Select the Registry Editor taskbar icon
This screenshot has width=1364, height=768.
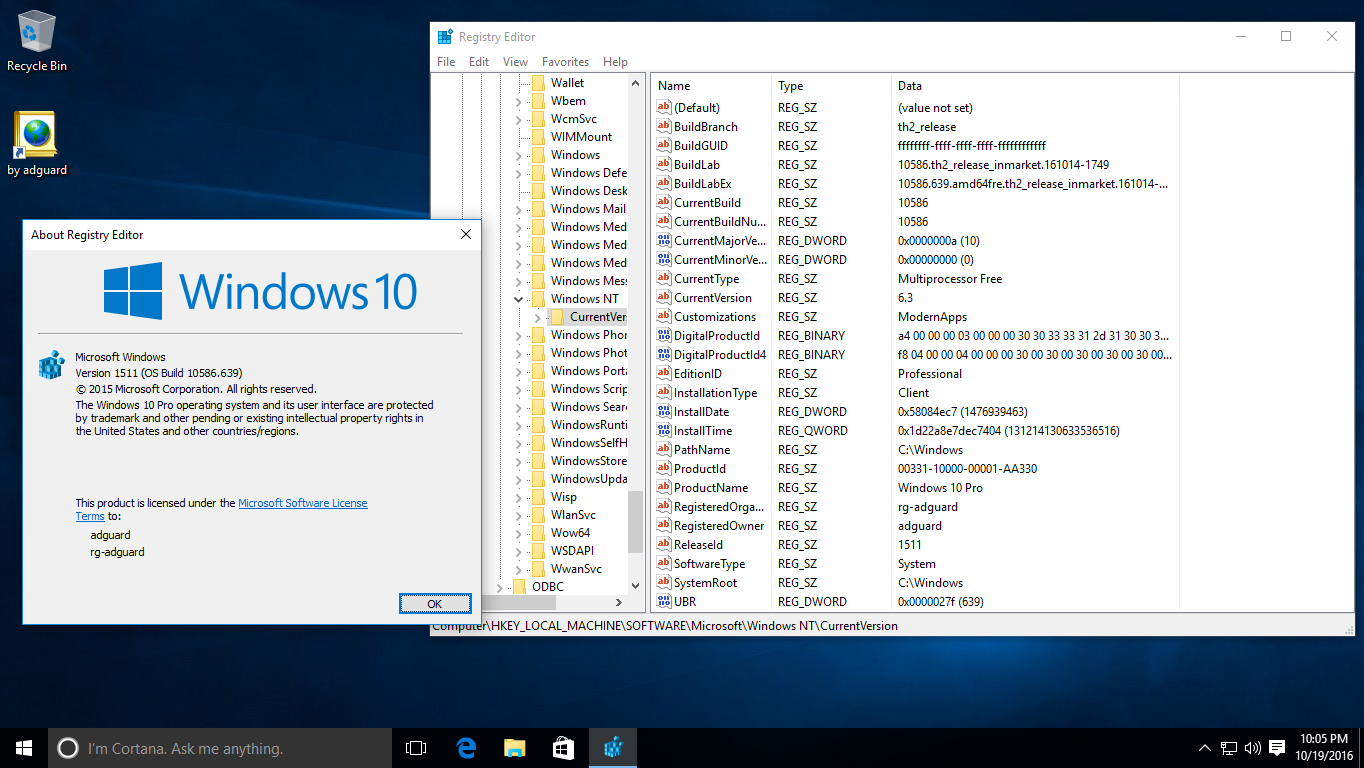tap(612, 748)
